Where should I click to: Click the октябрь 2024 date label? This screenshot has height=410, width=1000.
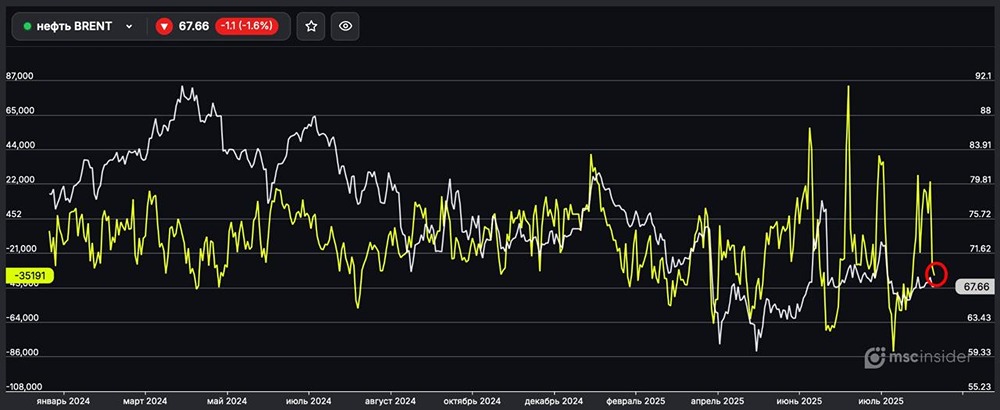473,401
